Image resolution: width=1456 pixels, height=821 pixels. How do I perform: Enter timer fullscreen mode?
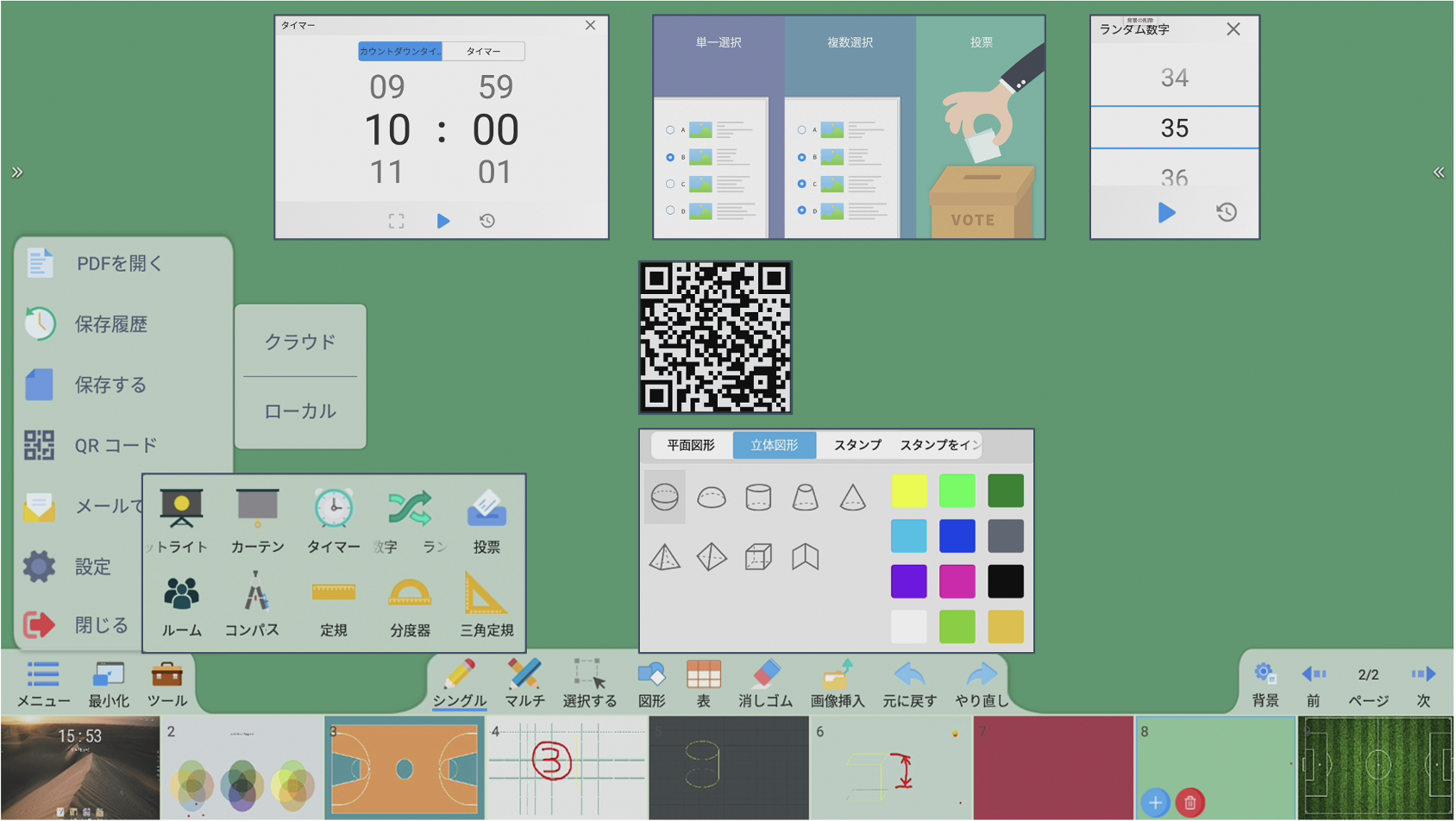pyautogui.click(x=397, y=221)
